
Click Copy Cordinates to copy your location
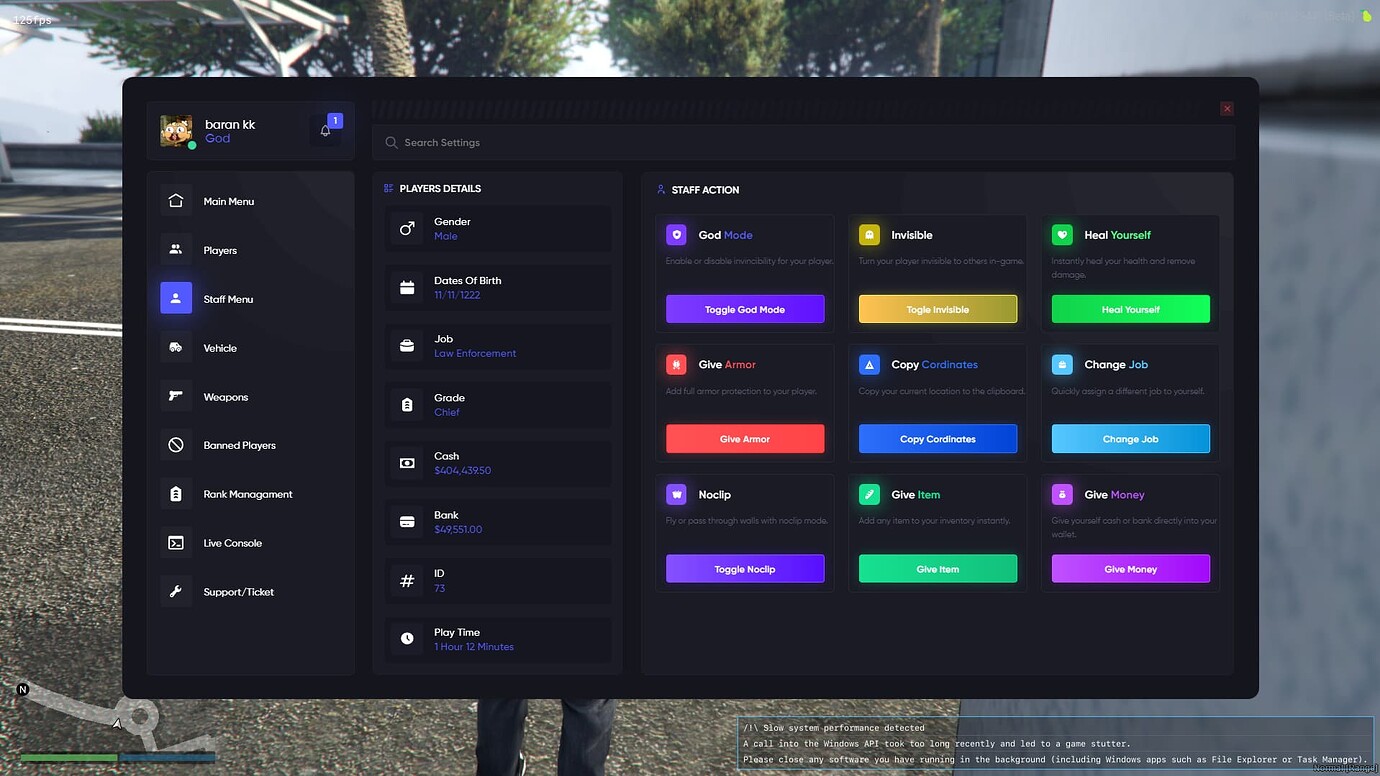[937, 438]
